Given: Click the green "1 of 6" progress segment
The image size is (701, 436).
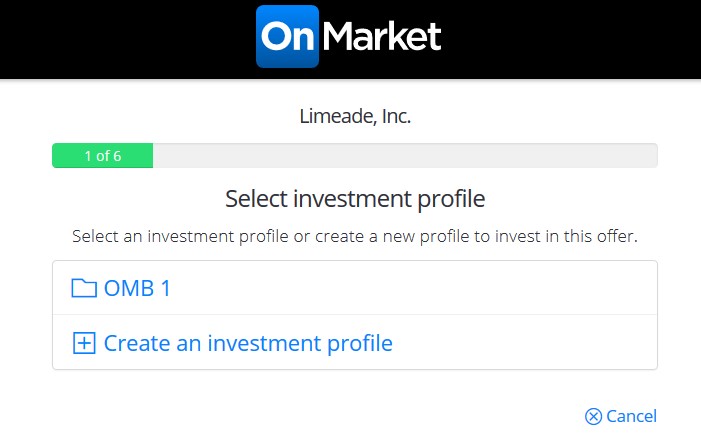Looking at the screenshot, I should (x=102, y=156).
